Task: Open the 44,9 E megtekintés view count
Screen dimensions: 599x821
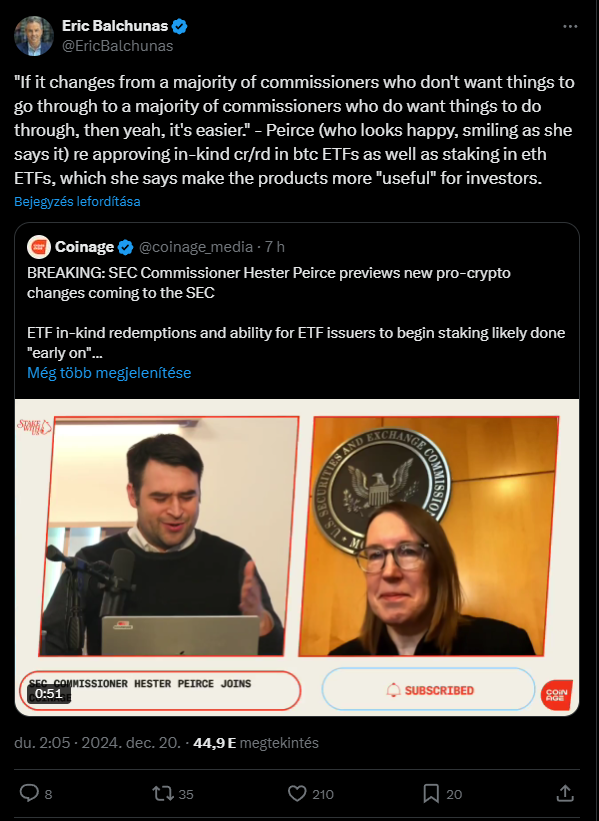Action: pos(256,743)
